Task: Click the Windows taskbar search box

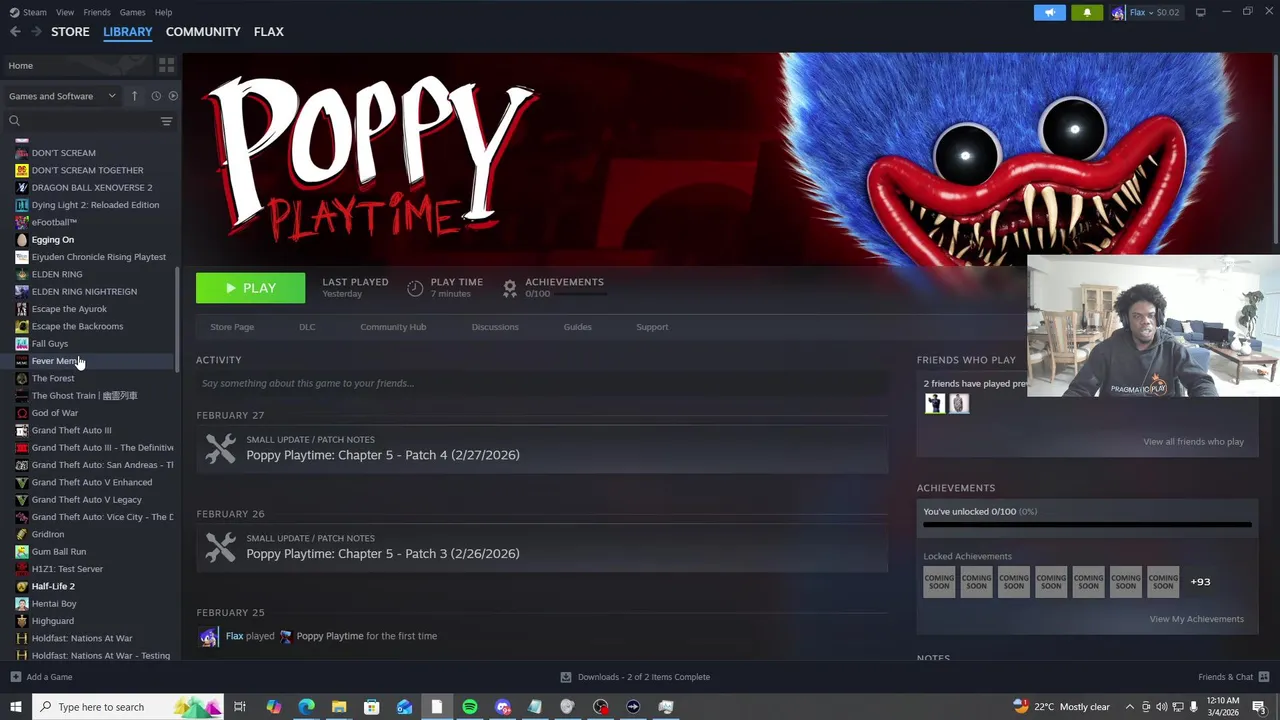Action: pos(130,707)
